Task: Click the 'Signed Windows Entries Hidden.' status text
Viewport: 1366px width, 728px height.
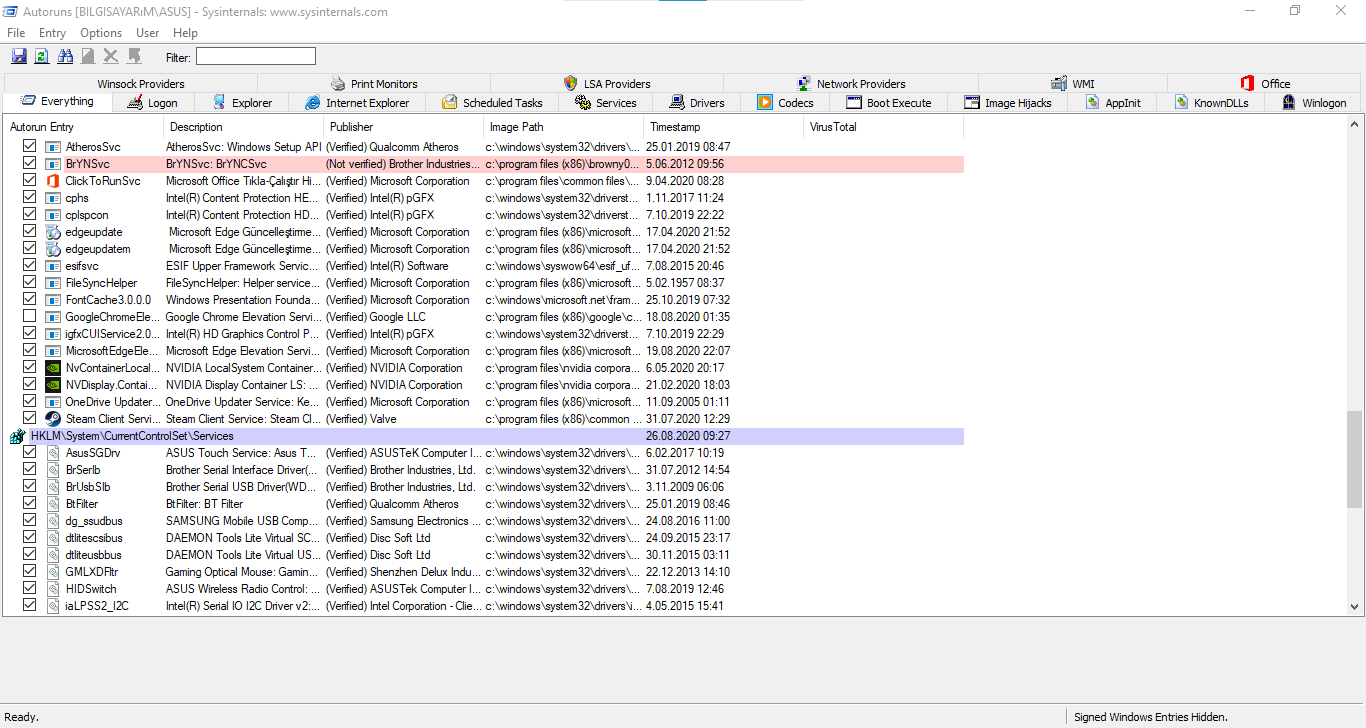Action: point(1150,717)
